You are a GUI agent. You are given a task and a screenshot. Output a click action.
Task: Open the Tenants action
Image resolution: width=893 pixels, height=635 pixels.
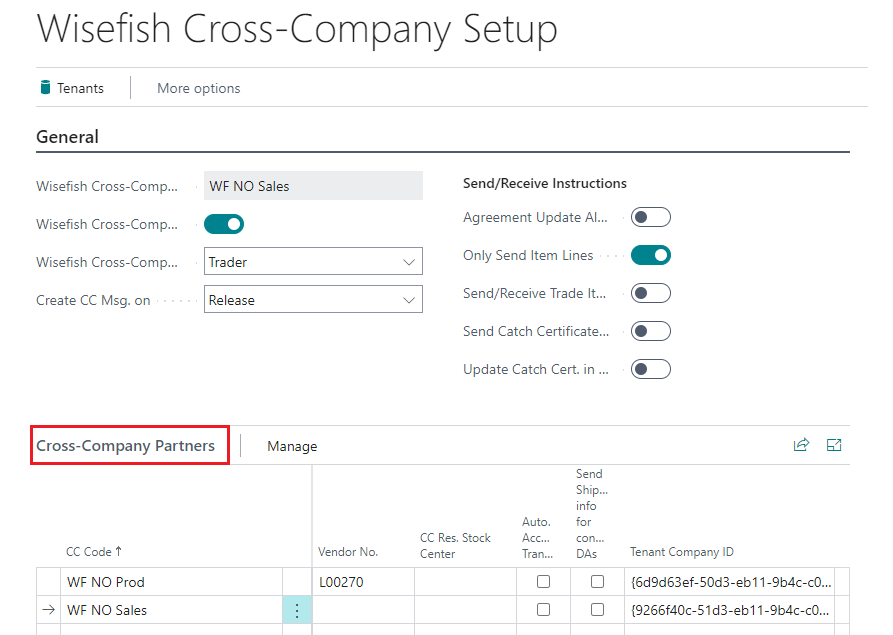click(x=72, y=88)
